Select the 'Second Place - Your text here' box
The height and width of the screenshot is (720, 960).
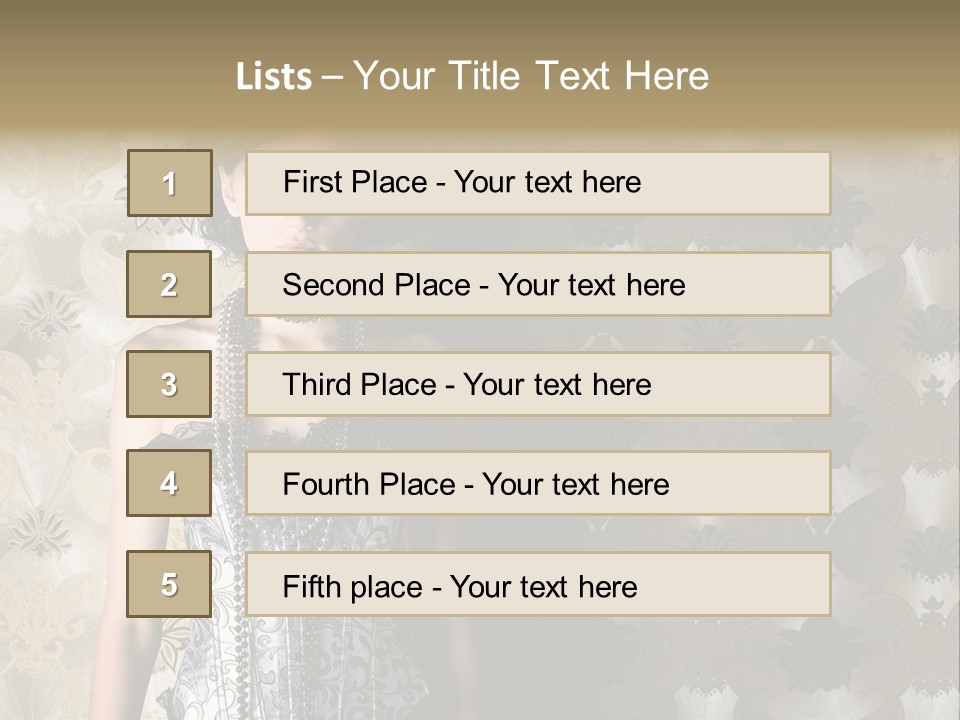pyautogui.click(x=538, y=284)
